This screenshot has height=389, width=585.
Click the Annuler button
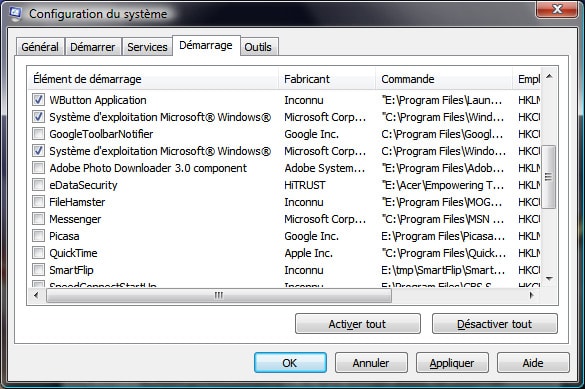pyautogui.click(x=371, y=363)
